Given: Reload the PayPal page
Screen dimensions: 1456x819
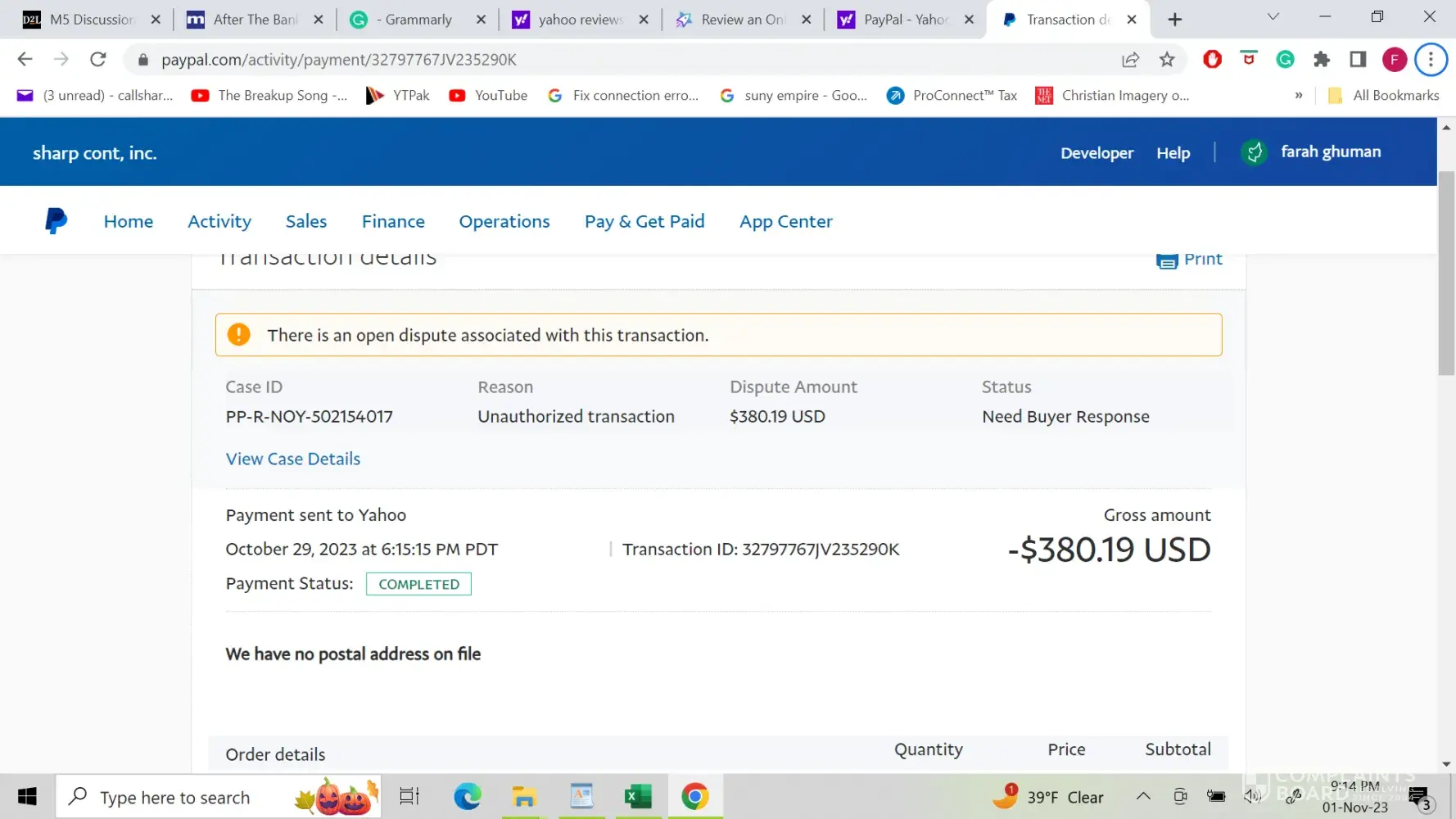Looking at the screenshot, I should (98, 59).
